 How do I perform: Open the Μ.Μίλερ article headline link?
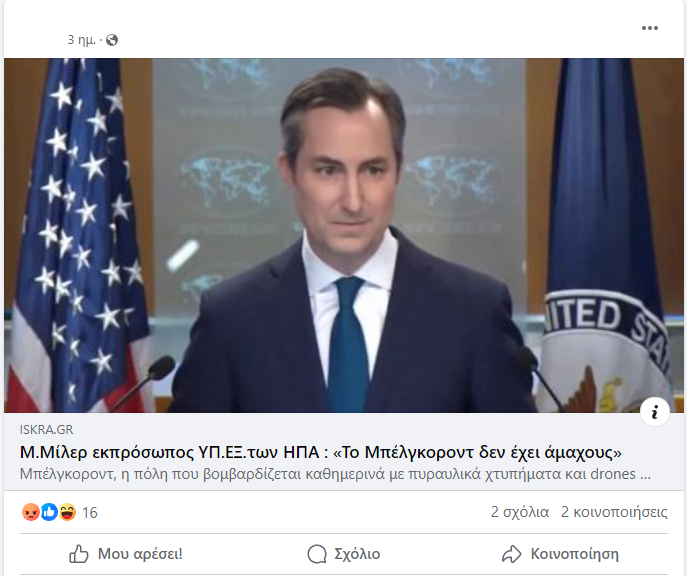tap(321, 452)
